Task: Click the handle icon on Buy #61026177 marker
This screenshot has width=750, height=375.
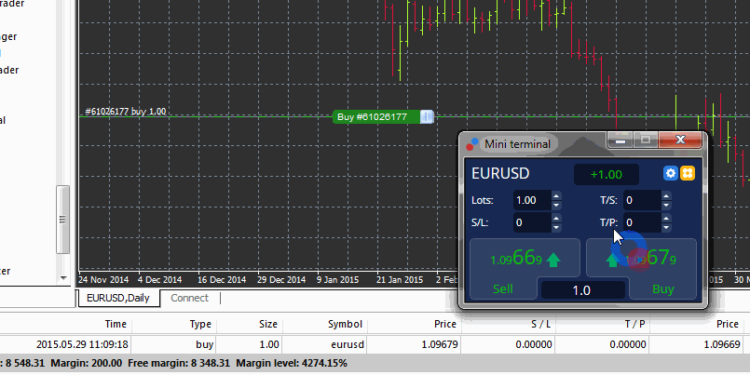Action: [x=427, y=117]
